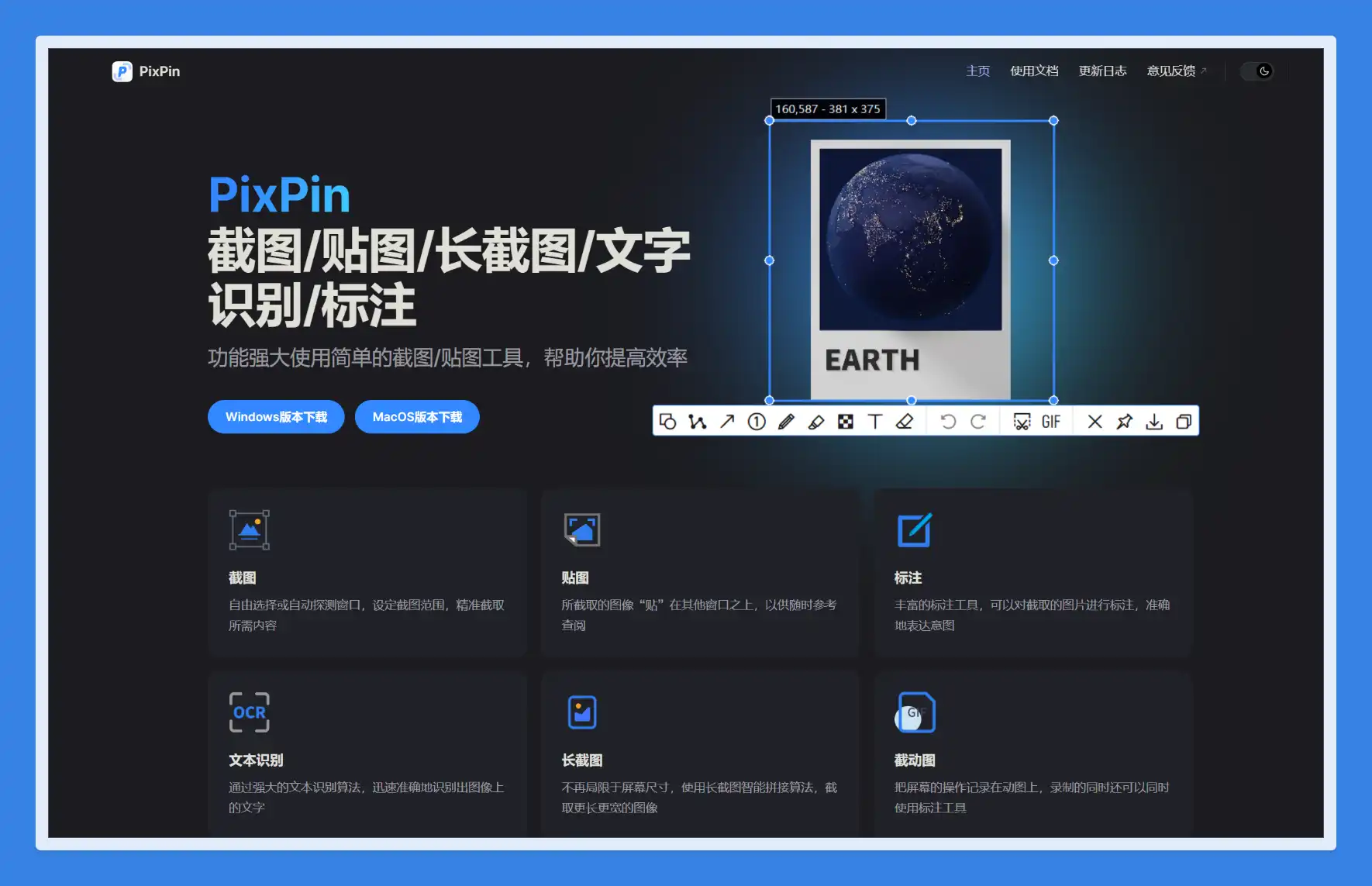
Task: Click the 截动图 card title
Action: click(x=915, y=760)
